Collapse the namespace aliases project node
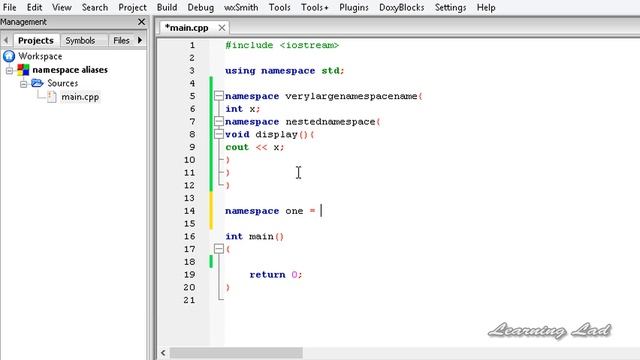 (x=9, y=70)
